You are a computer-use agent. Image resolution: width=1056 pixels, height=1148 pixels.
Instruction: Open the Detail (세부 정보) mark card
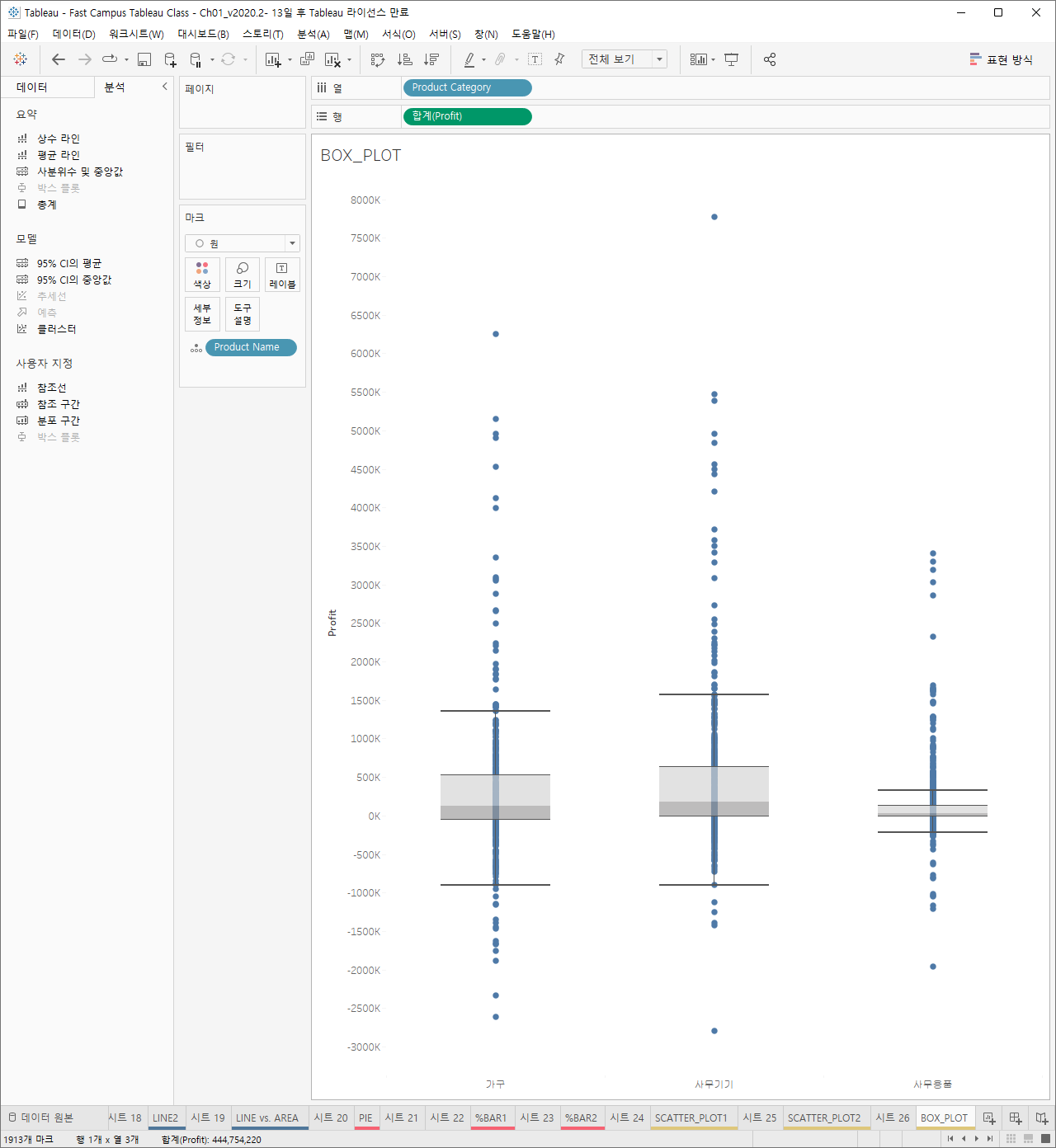[x=202, y=314]
